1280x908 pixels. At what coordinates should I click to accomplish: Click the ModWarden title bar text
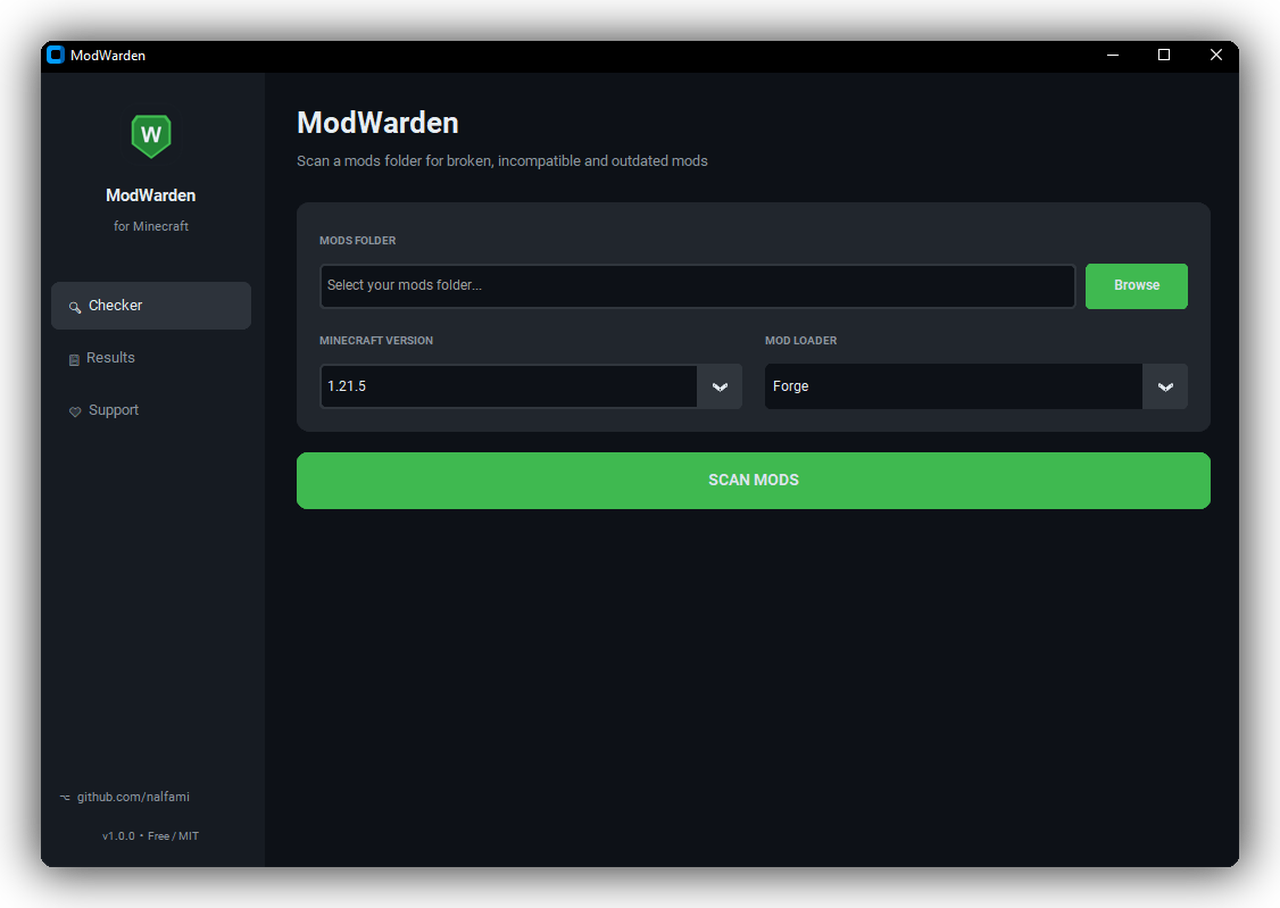108,55
